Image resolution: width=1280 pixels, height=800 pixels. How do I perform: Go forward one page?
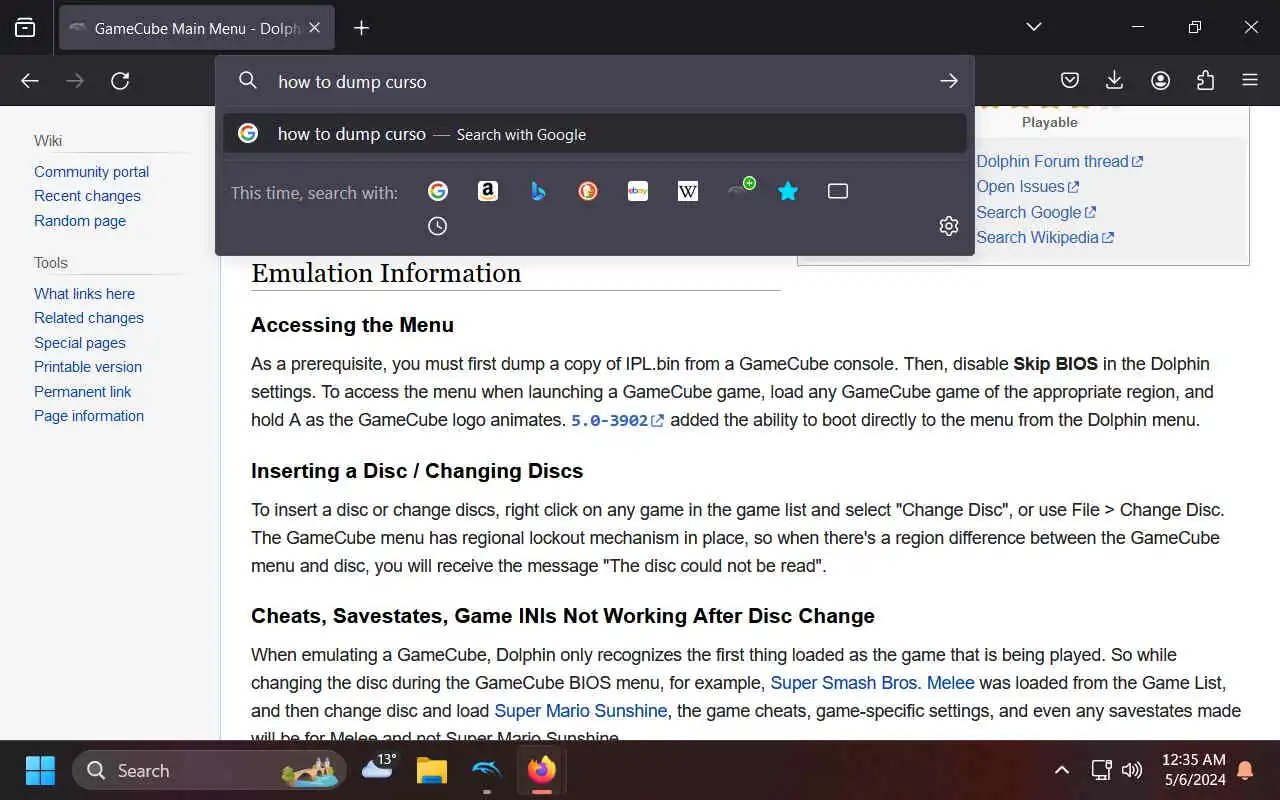click(75, 81)
